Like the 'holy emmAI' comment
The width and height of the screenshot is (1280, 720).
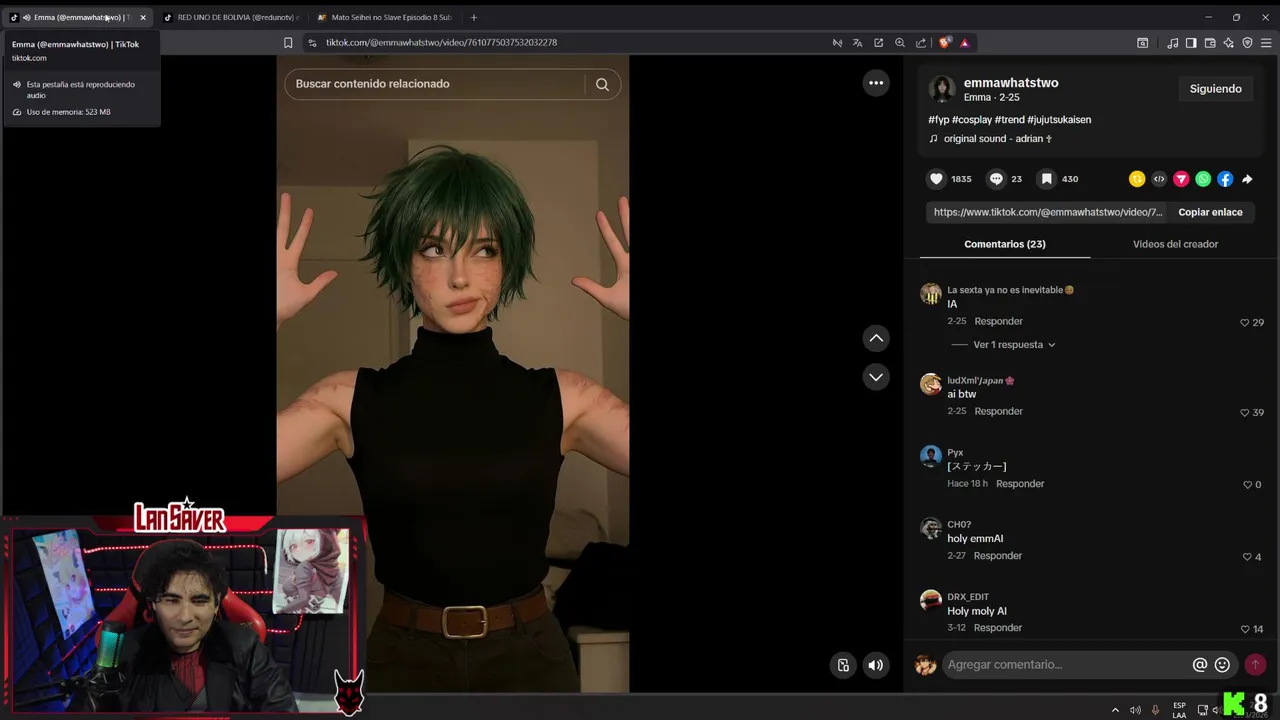click(1247, 556)
